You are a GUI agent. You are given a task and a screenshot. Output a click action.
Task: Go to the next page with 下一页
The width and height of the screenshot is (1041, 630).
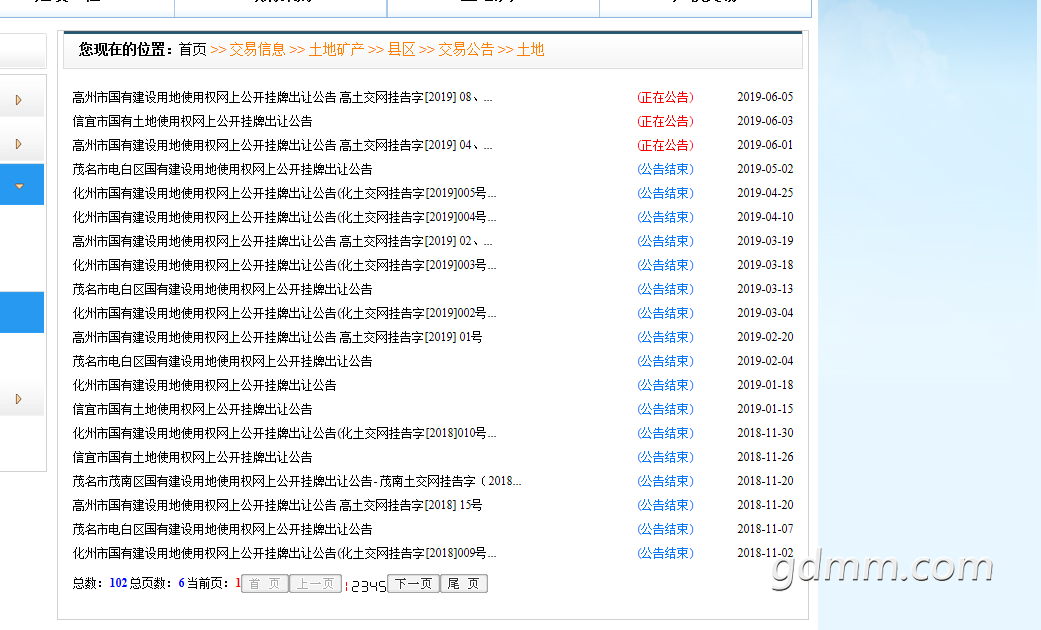[x=414, y=584]
